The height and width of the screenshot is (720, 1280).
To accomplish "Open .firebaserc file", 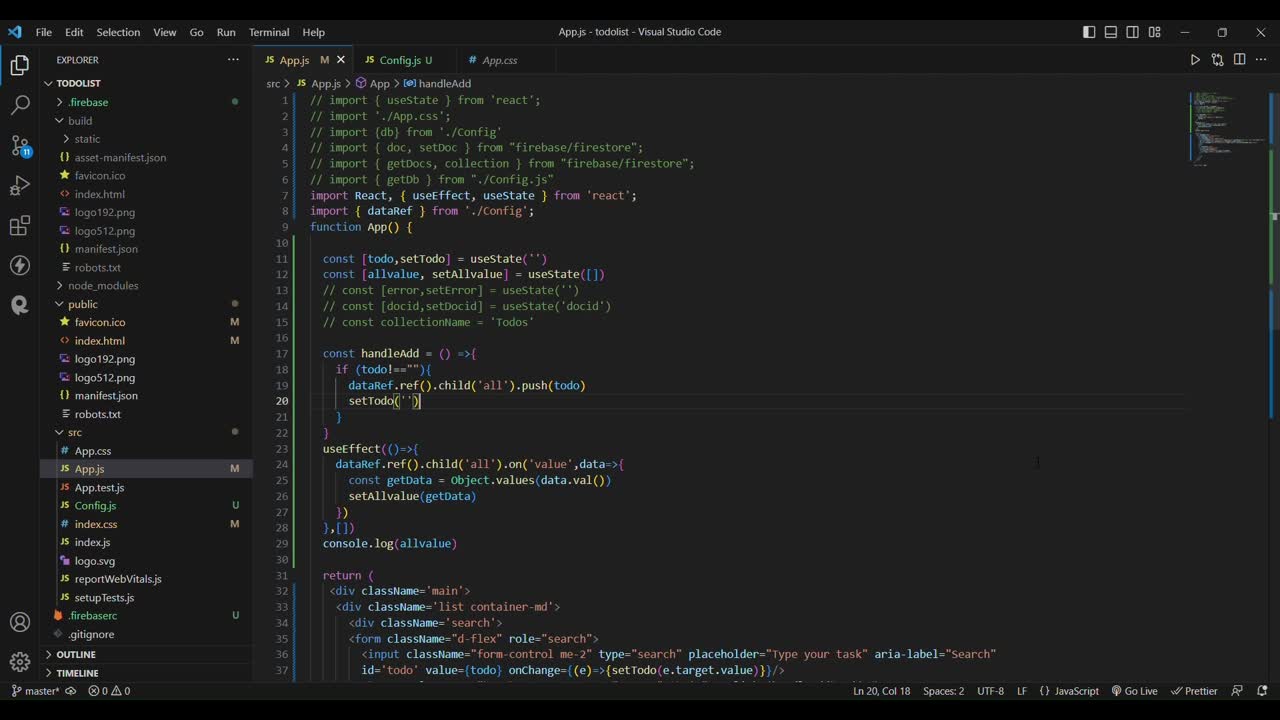I will (92, 616).
